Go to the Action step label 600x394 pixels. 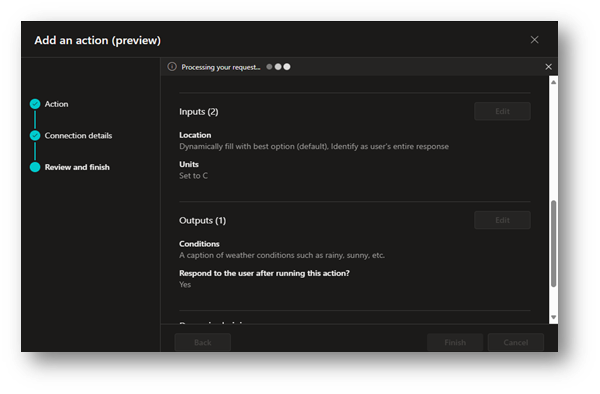coord(56,104)
